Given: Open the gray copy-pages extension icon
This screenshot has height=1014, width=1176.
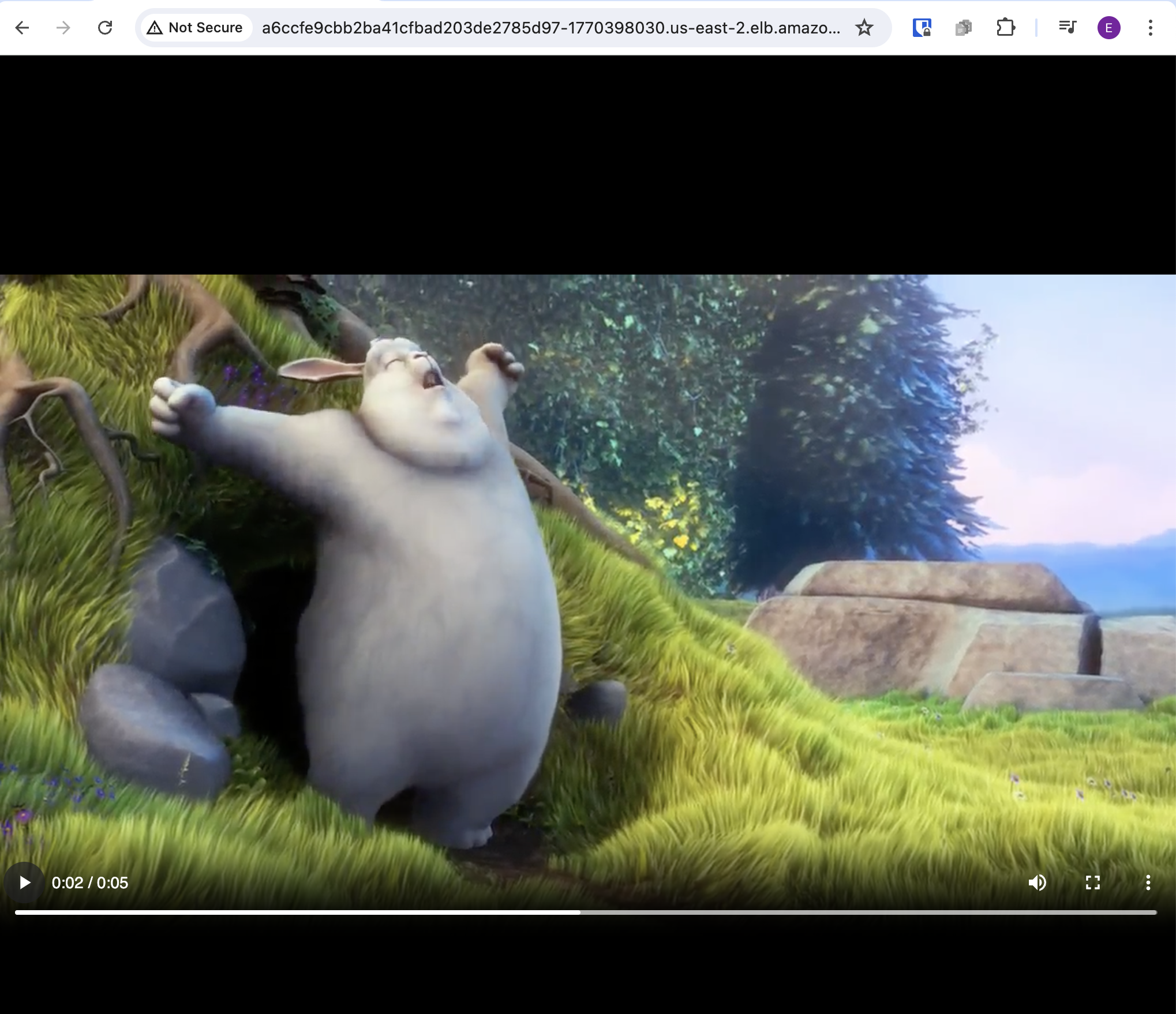Looking at the screenshot, I should (x=963, y=28).
